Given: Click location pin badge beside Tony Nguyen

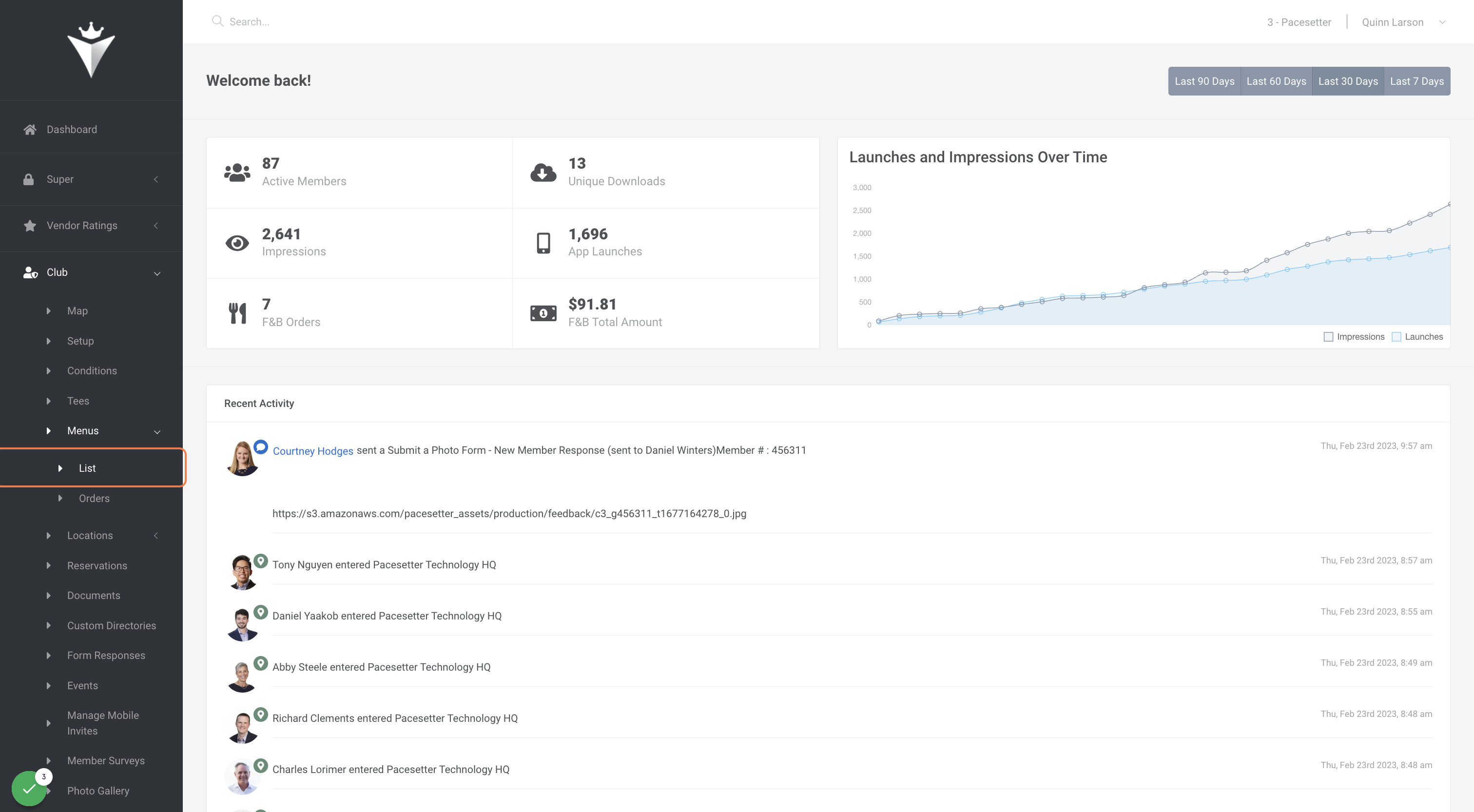Looking at the screenshot, I should [x=261, y=561].
